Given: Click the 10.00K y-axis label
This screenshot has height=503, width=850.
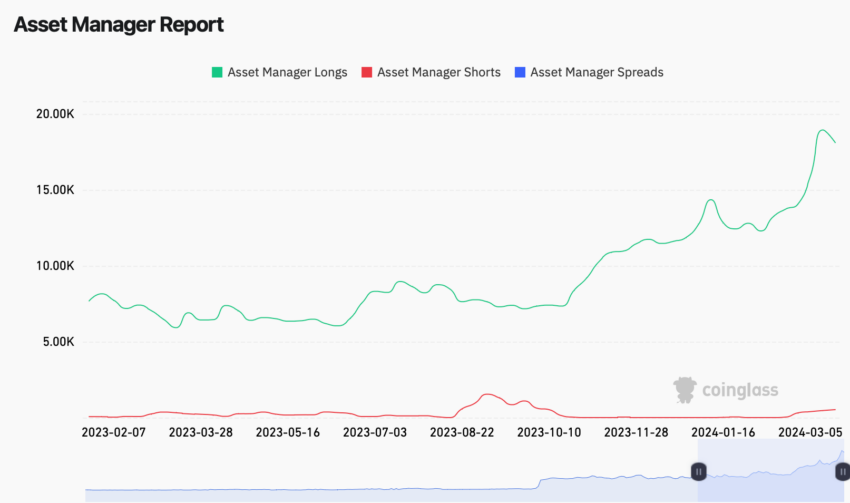Looking at the screenshot, I should [55, 266].
